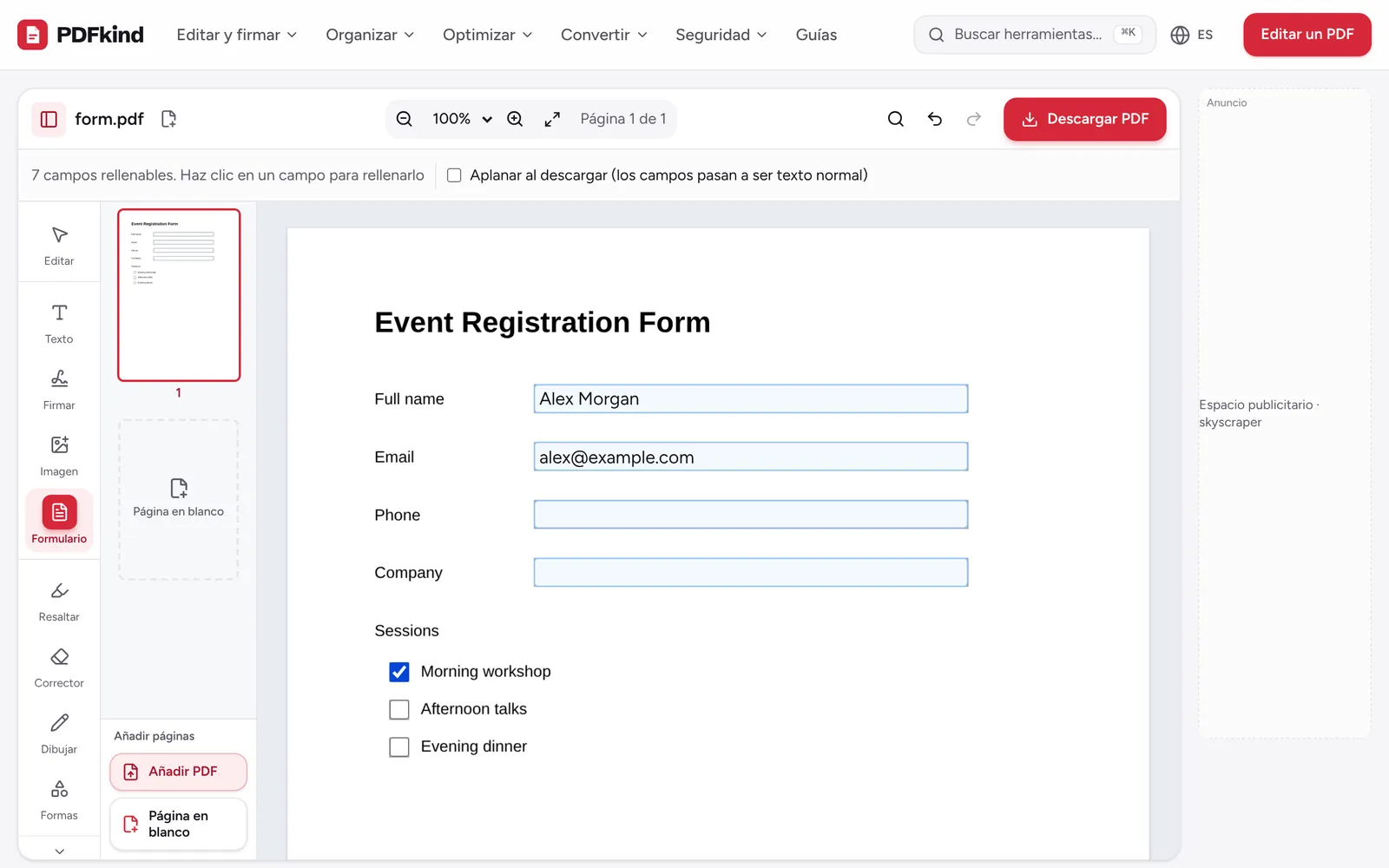The width and height of the screenshot is (1389, 868).
Task: Open document search magnifier icon
Action: click(x=896, y=119)
